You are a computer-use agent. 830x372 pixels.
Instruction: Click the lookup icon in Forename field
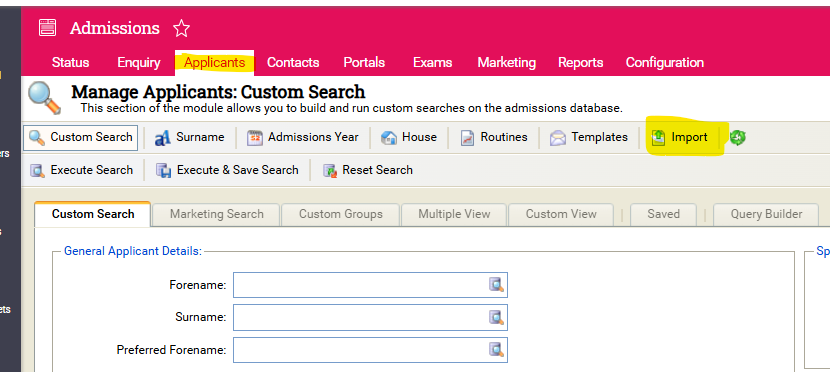click(496, 285)
